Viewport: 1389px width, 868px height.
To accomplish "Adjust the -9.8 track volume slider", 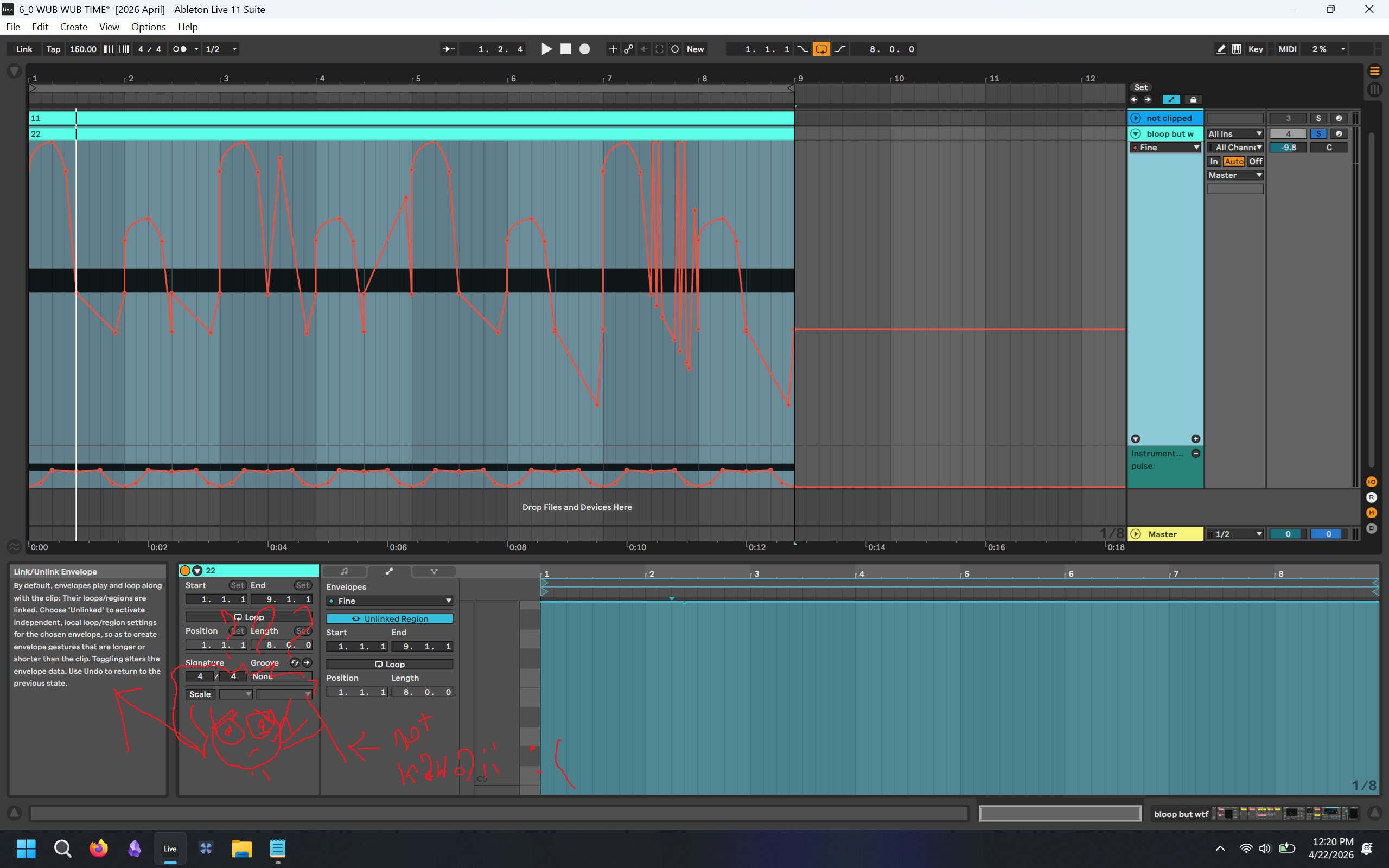I will click(x=1288, y=148).
